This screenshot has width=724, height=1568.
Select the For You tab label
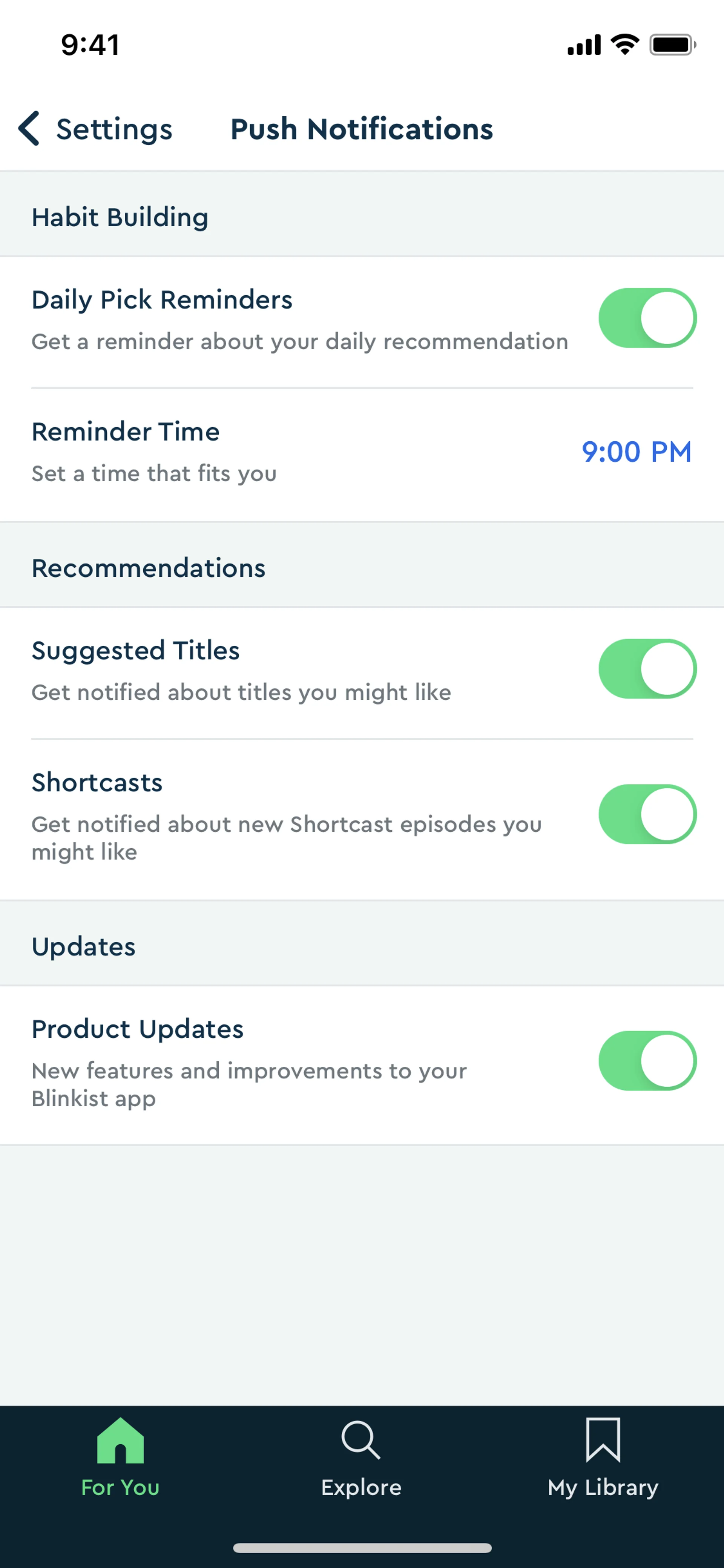(x=120, y=1487)
